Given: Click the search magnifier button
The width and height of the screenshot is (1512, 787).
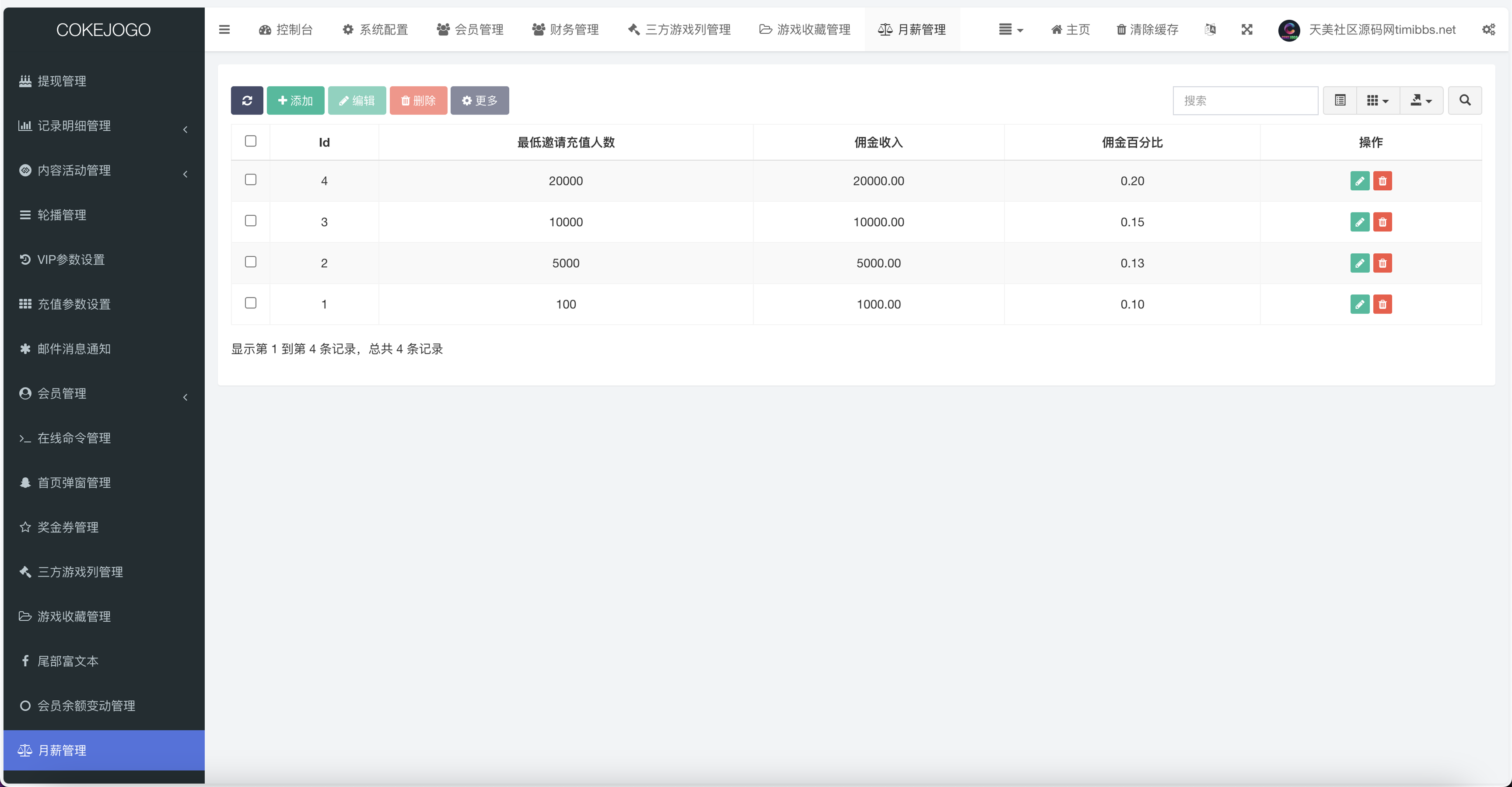Looking at the screenshot, I should pyautogui.click(x=1464, y=100).
